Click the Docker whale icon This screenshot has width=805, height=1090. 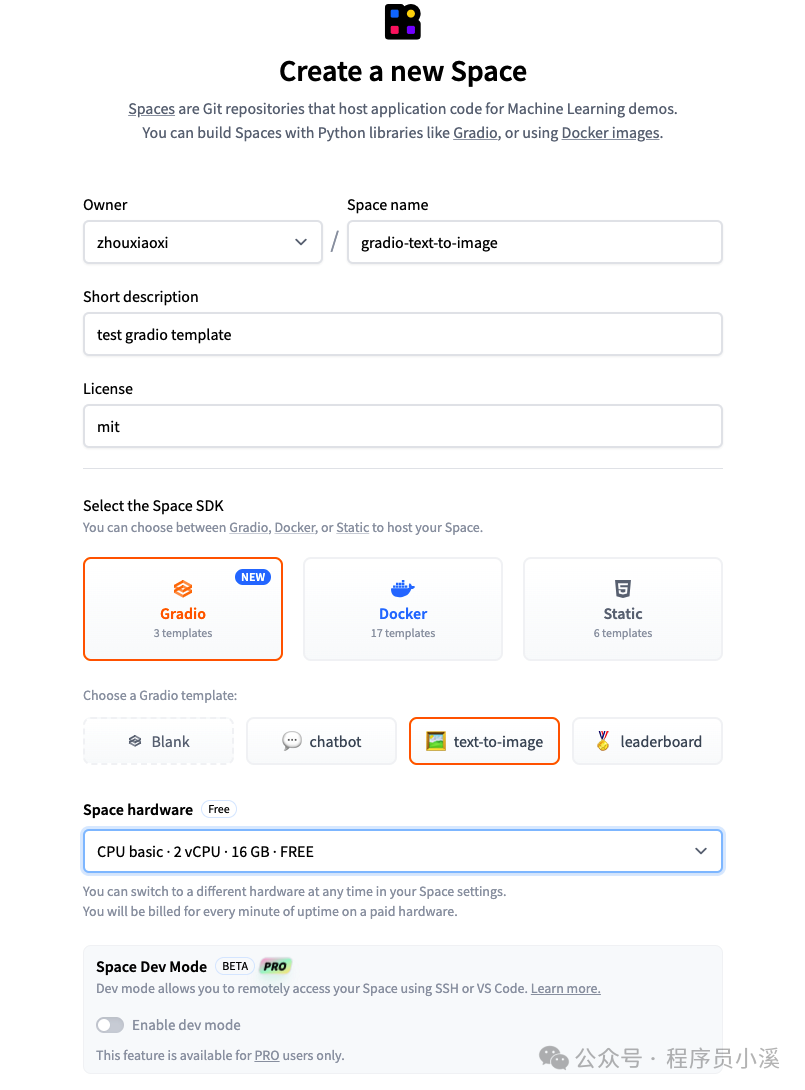[x=403, y=589]
